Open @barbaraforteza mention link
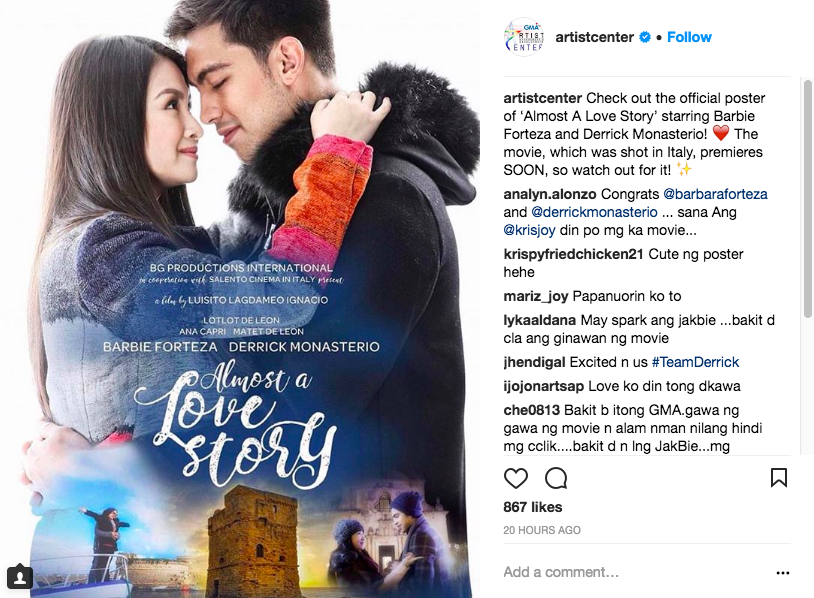The height and width of the screenshot is (598, 814). 715,194
